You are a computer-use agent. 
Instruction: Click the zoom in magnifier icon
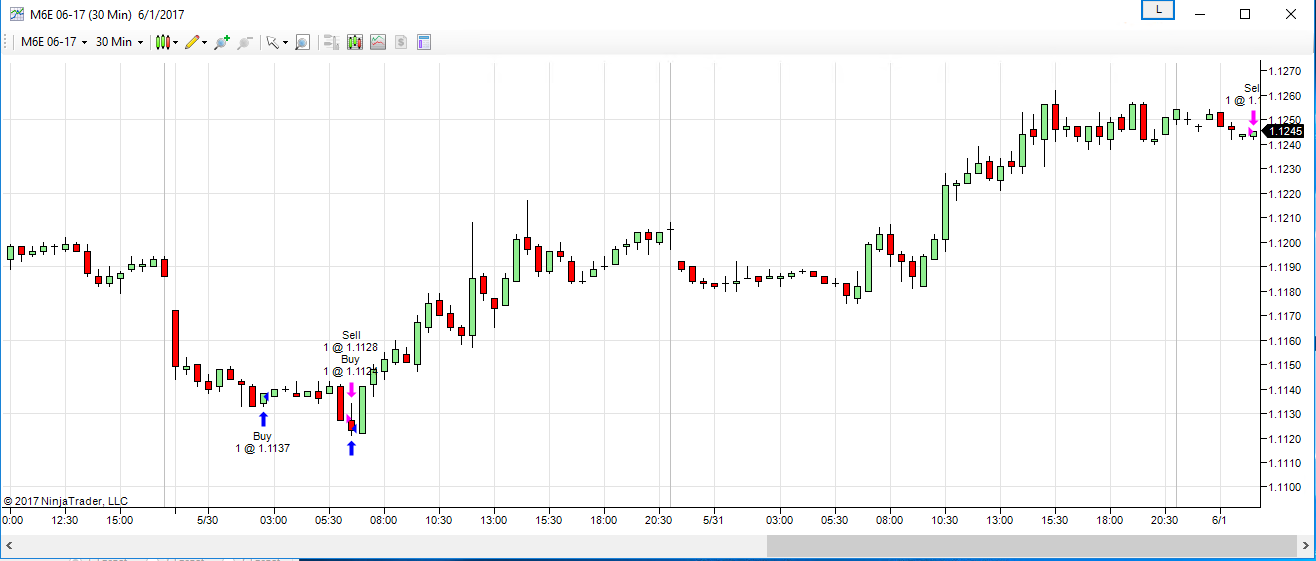tap(222, 42)
